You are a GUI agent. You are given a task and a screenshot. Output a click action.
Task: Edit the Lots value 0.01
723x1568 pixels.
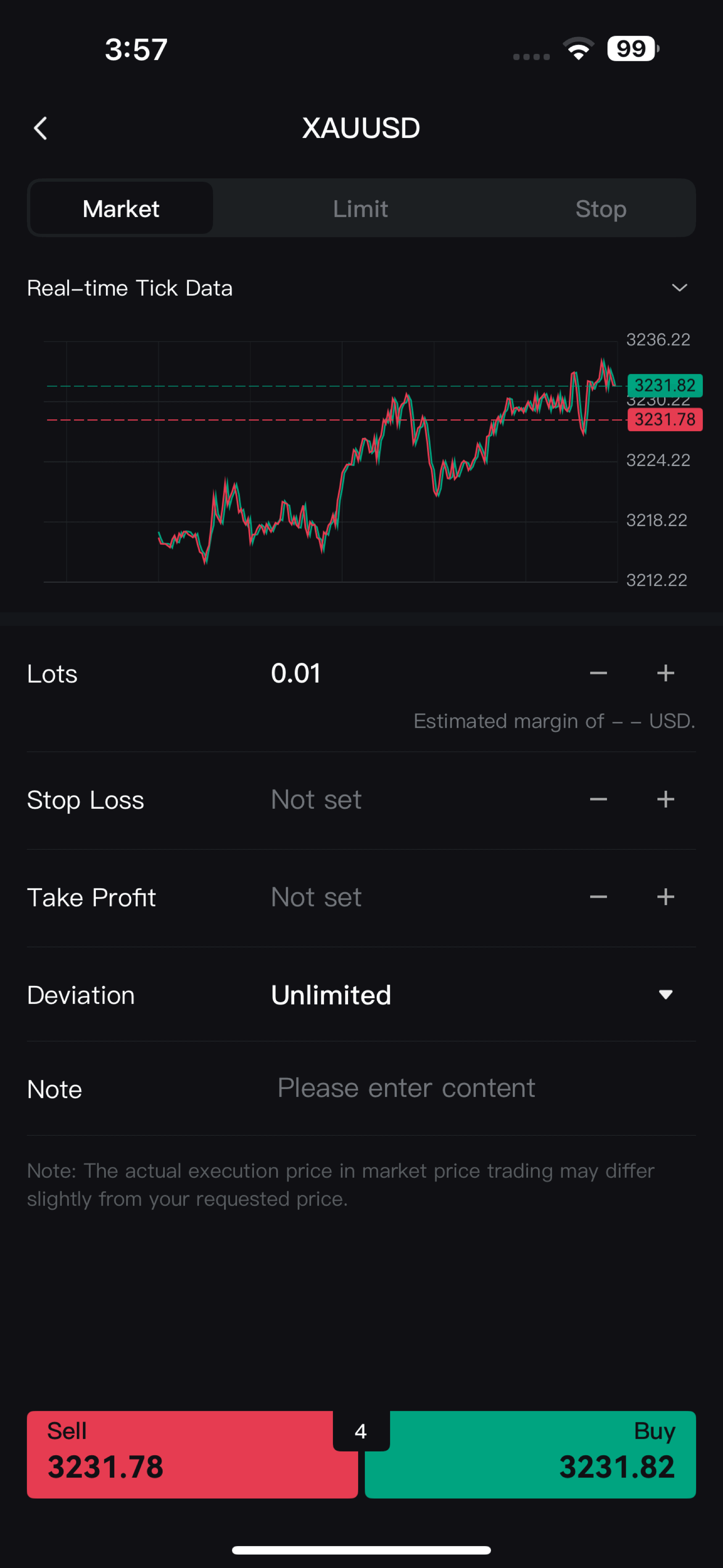point(296,673)
